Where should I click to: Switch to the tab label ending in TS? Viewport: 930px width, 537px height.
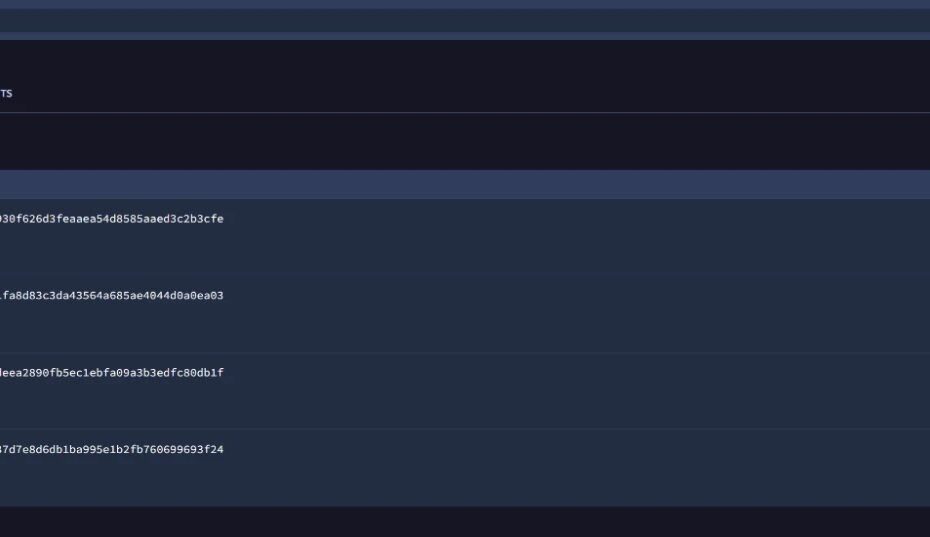pos(6,94)
